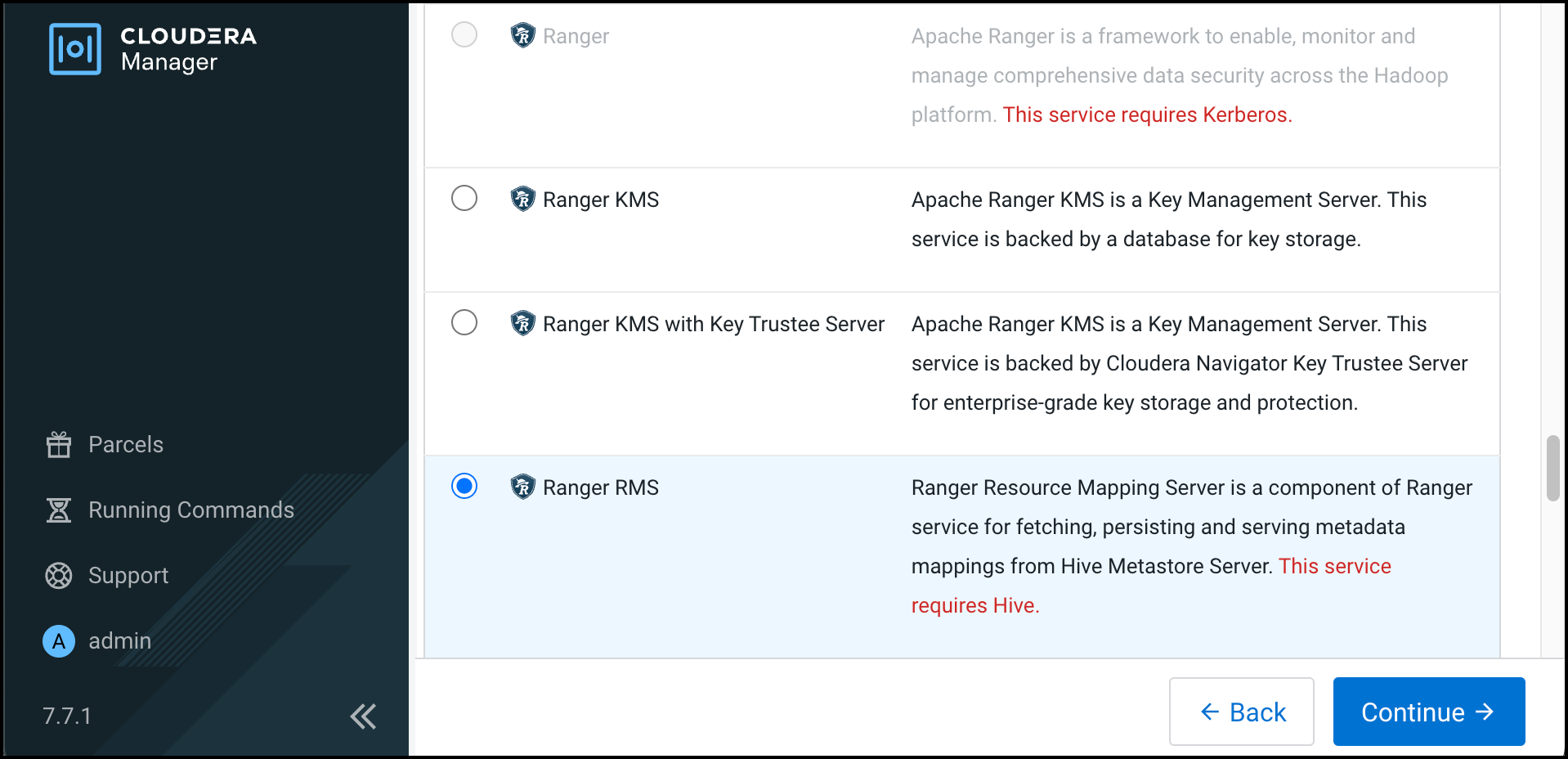This screenshot has width=1568, height=759.
Task: Click the Support lifebuoy icon
Action: point(59,575)
